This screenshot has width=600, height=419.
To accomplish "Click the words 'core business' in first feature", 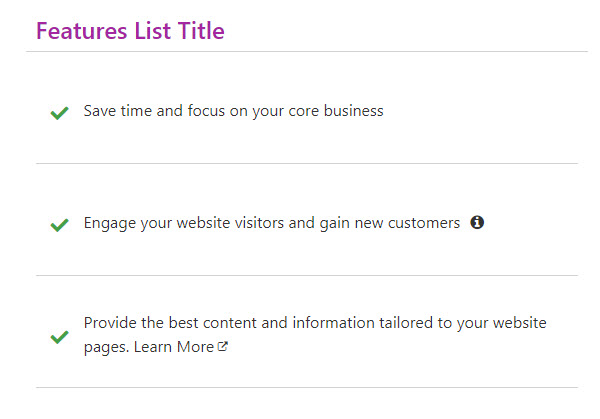I will (336, 111).
